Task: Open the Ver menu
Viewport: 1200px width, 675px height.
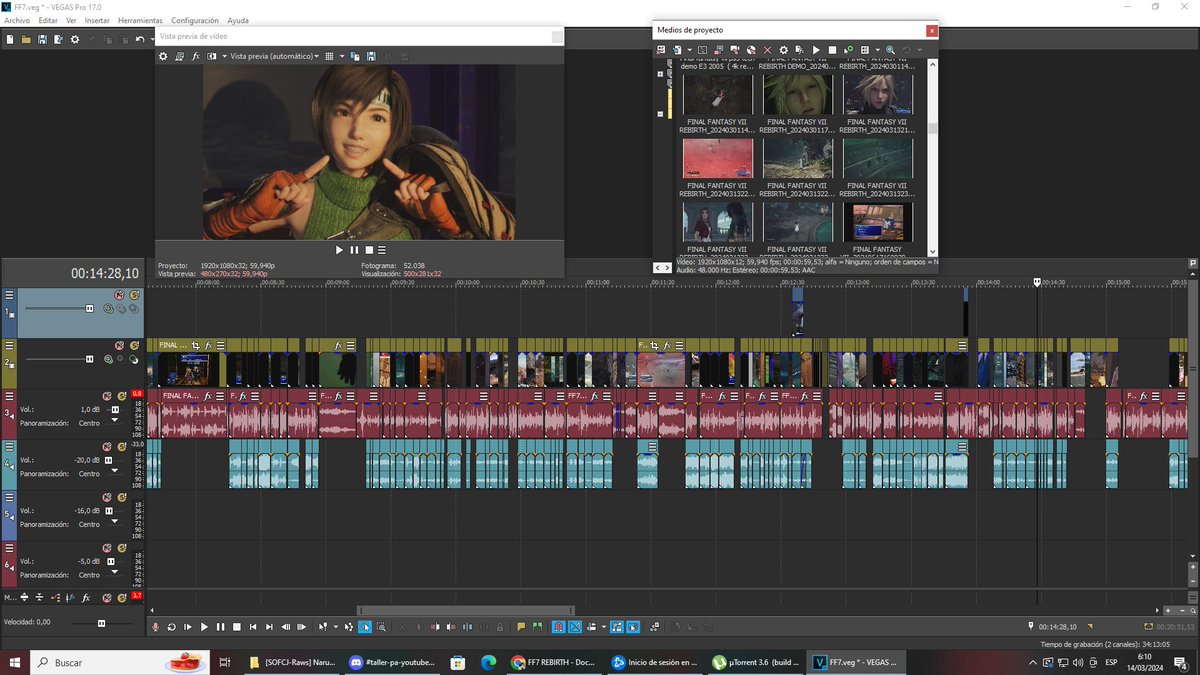Action: pyautogui.click(x=71, y=20)
